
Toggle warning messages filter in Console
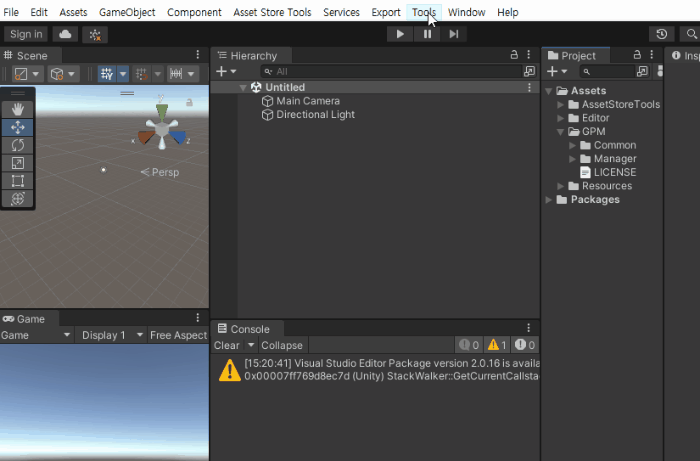497,345
